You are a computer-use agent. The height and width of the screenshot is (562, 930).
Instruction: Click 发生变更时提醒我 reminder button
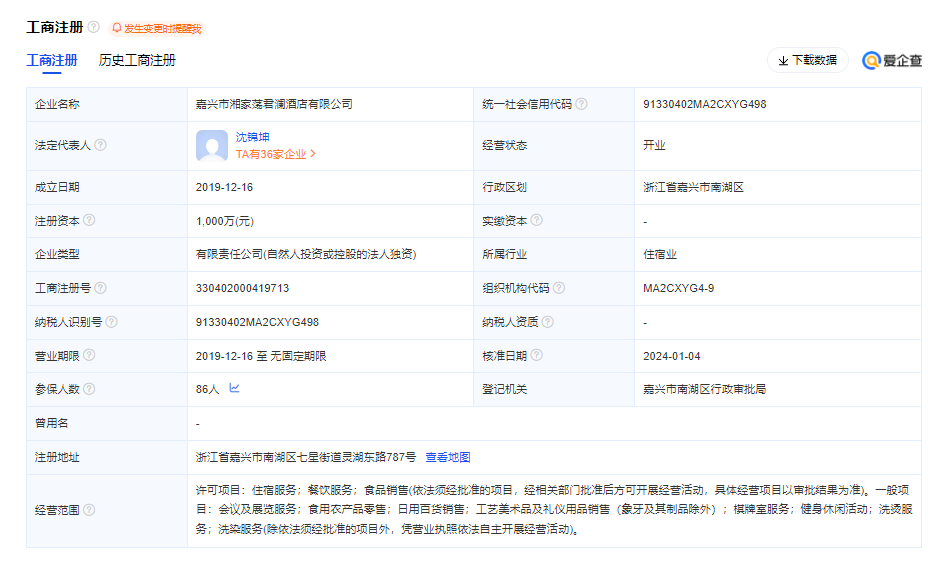pyautogui.click(x=157, y=28)
